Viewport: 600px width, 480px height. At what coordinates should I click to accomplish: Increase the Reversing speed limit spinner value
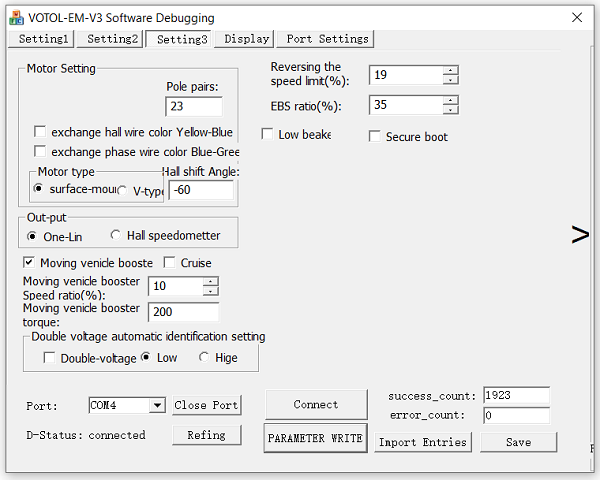point(451,70)
